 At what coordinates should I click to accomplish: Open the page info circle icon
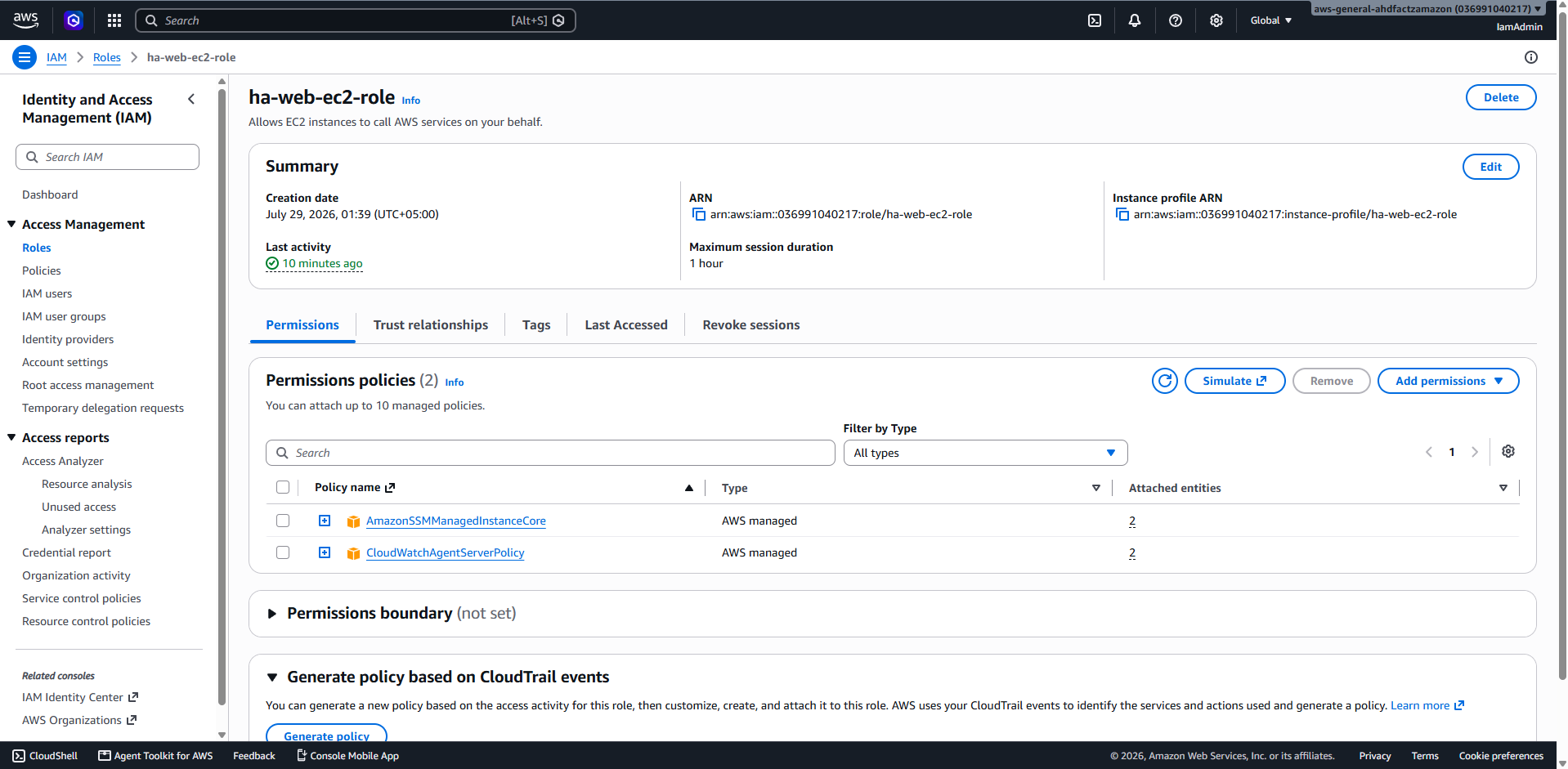(1531, 57)
